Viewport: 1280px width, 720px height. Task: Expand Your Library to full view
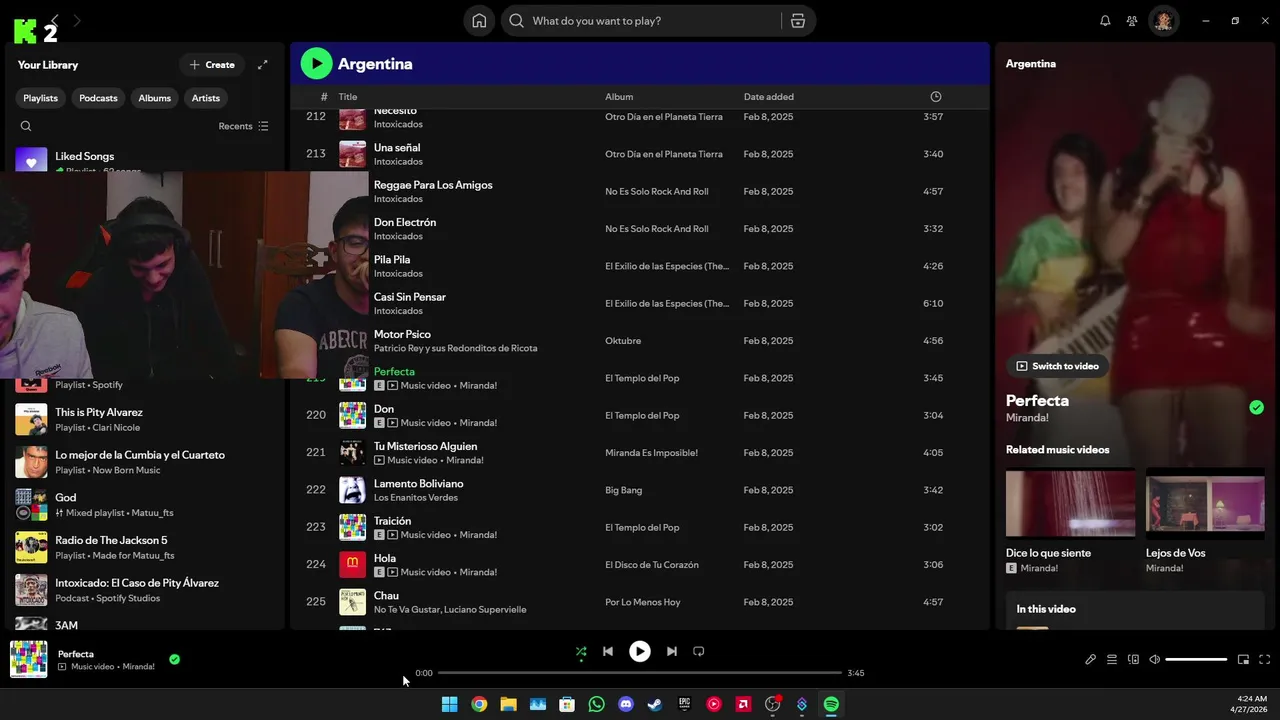click(x=263, y=65)
